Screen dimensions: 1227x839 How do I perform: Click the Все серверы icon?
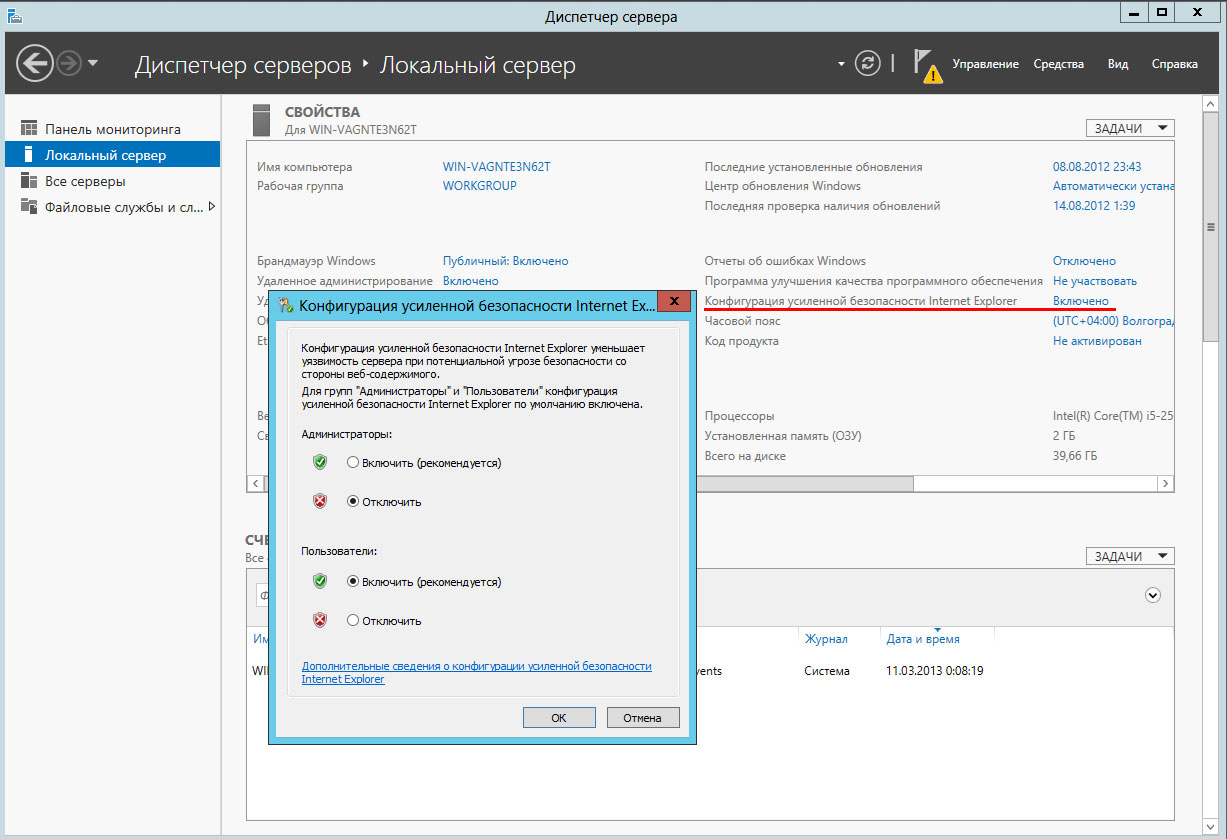[28, 181]
